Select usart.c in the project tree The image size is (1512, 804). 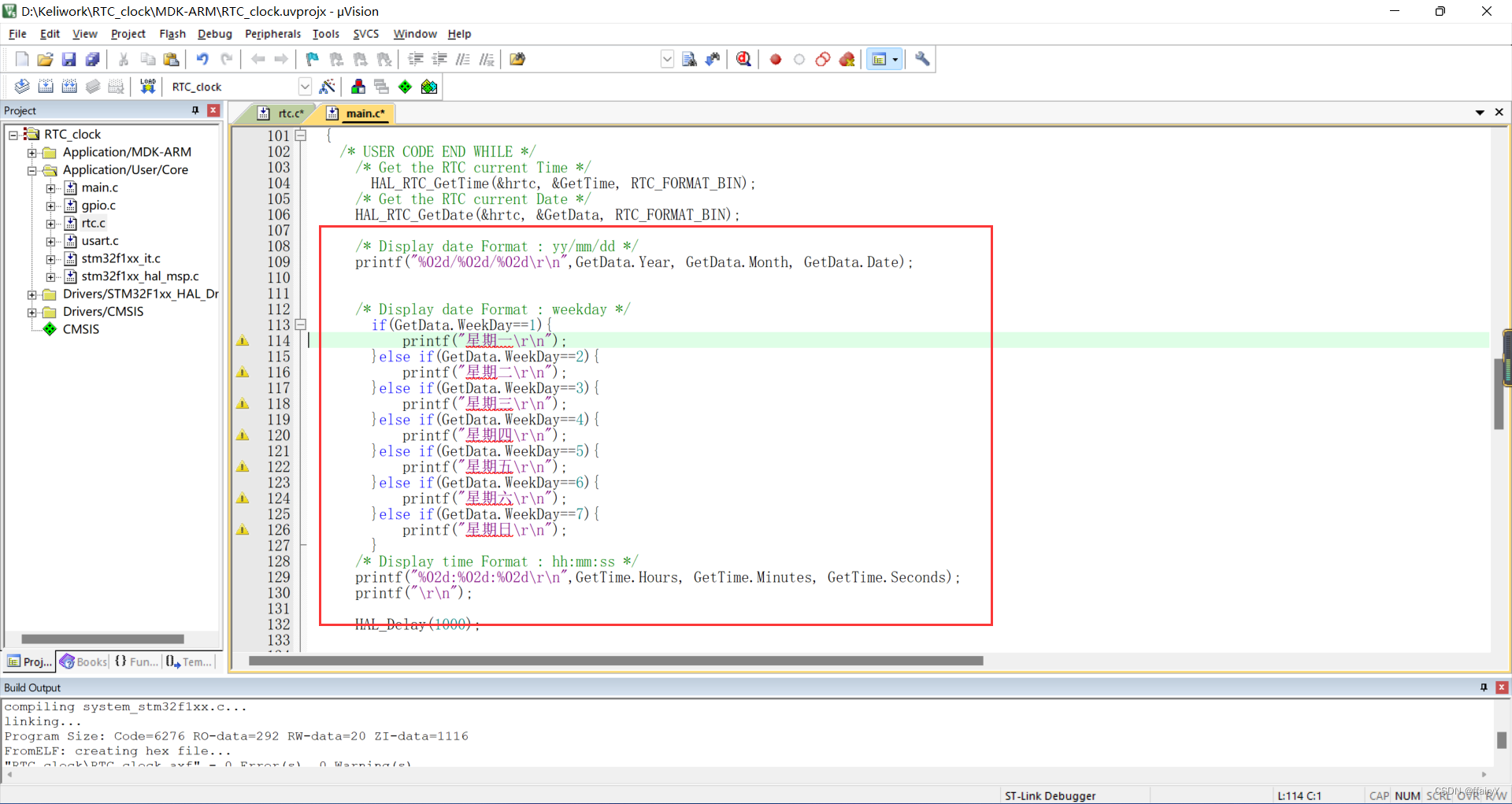pos(100,241)
